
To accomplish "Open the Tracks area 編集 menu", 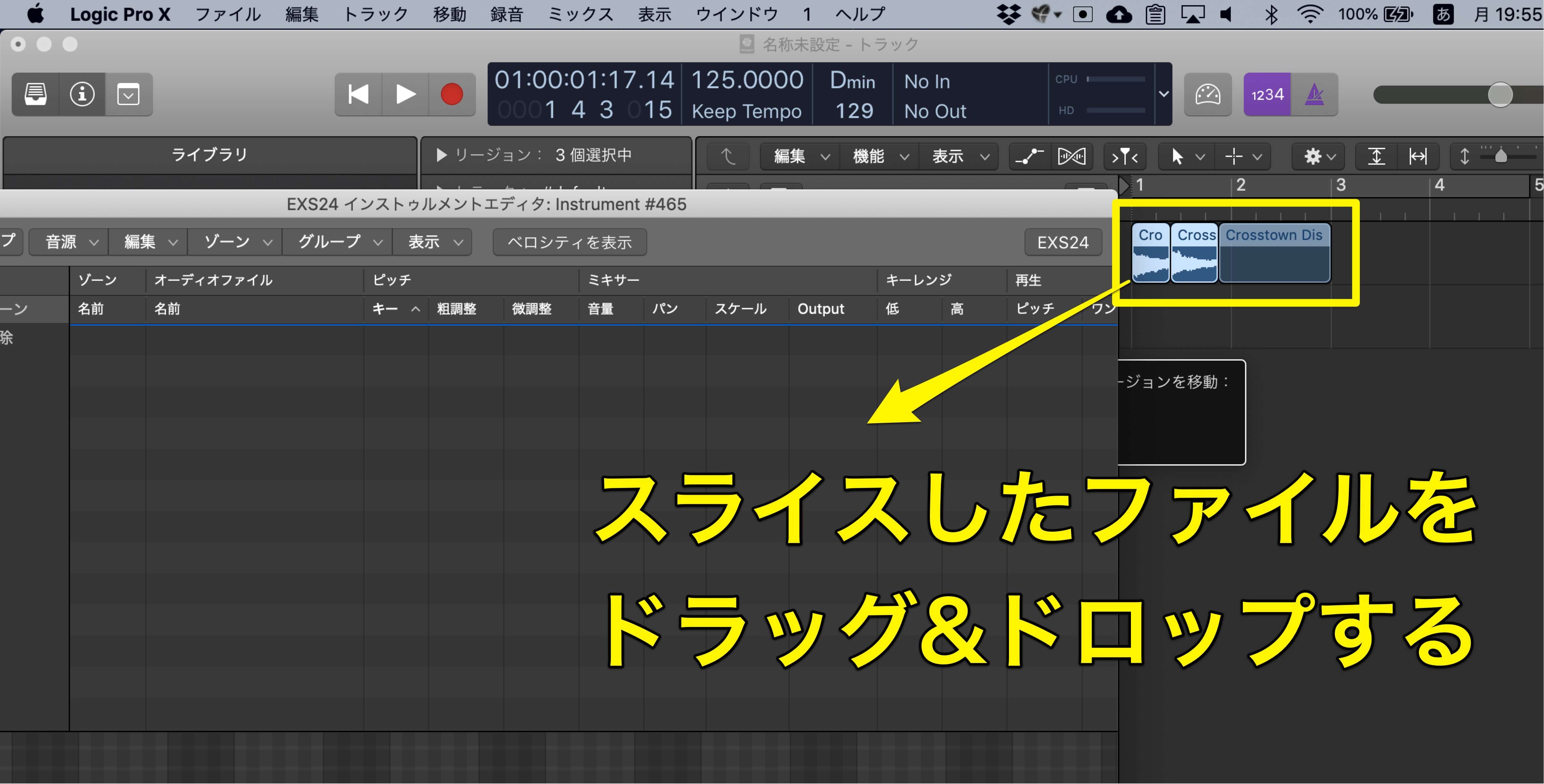I will pyautogui.click(x=800, y=156).
